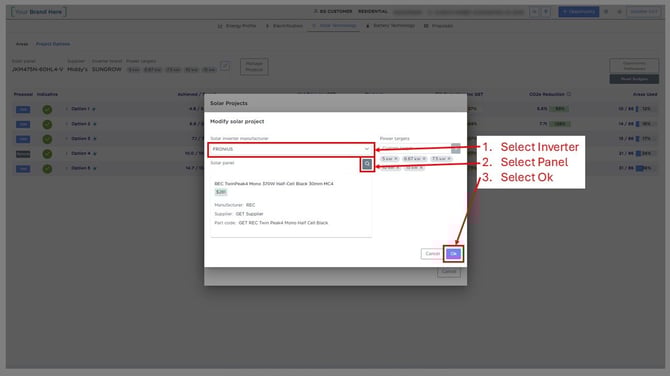This screenshot has height=376, width=670.
Task: Click the green indicator check for Option 1
Action: (x=47, y=109)
